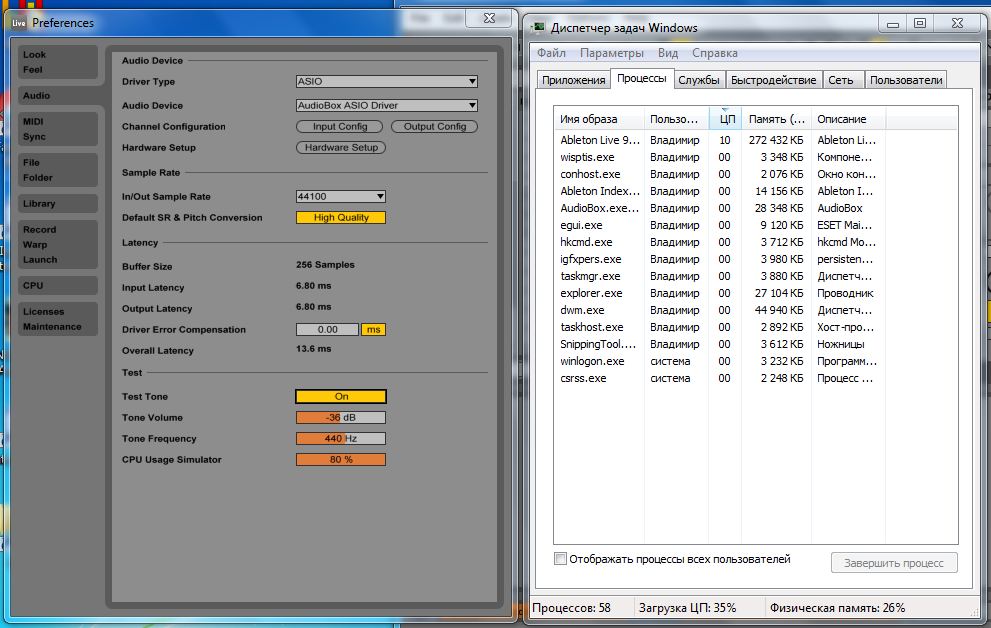Sort by the Память column header

click(x=777, y=119)
